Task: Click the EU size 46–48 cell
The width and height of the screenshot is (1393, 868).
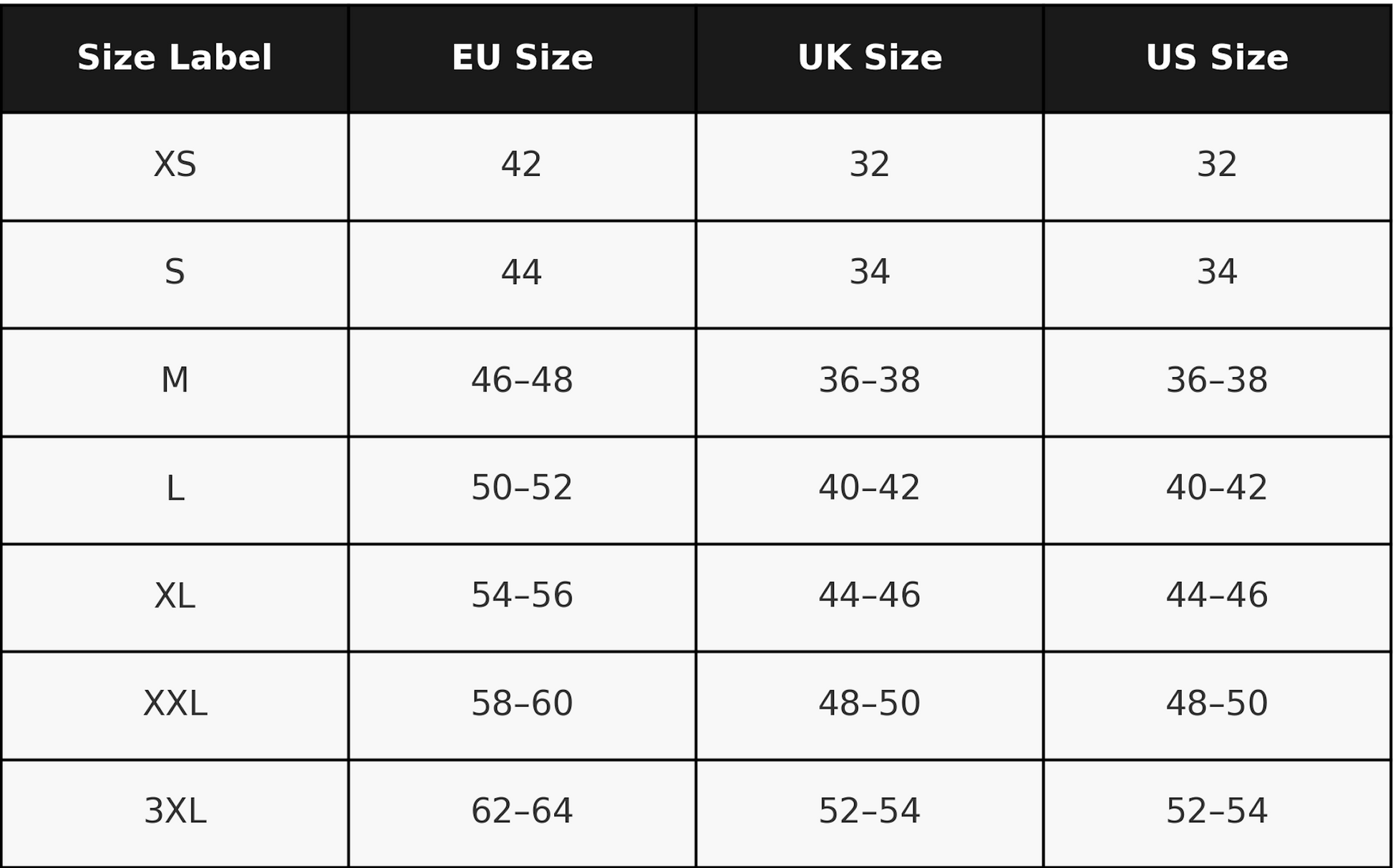Action: click(522, 382)
